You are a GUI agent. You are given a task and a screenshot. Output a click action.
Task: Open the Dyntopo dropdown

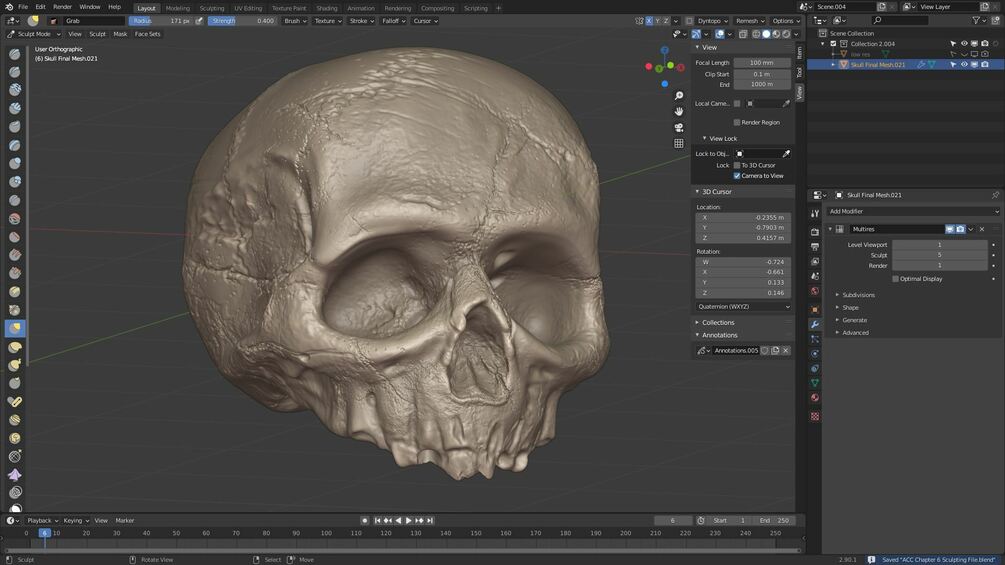713,20
